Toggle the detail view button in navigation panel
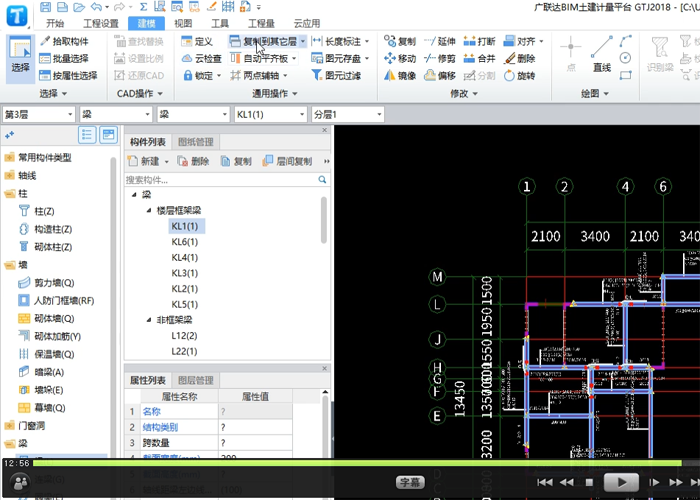Image resolution: width=700 pixels, height=500 pixels. tap(108, 135)
